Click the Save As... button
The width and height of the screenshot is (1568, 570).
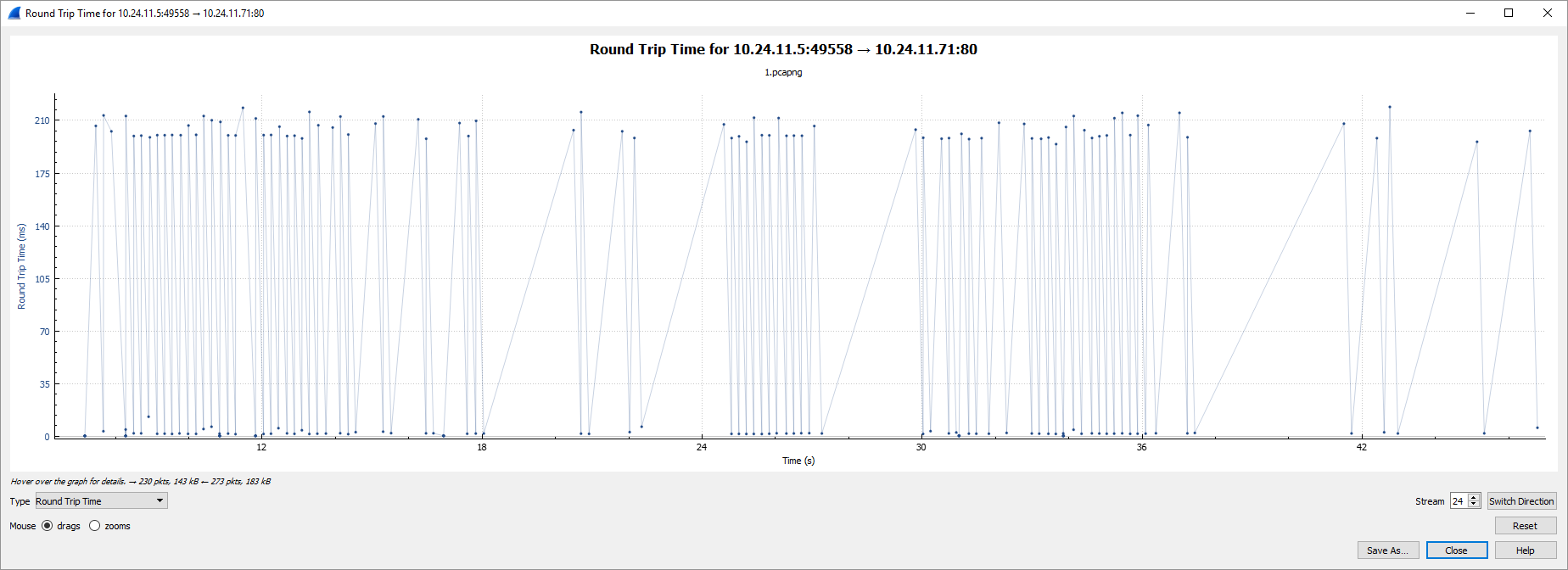tap(1387, 550)
